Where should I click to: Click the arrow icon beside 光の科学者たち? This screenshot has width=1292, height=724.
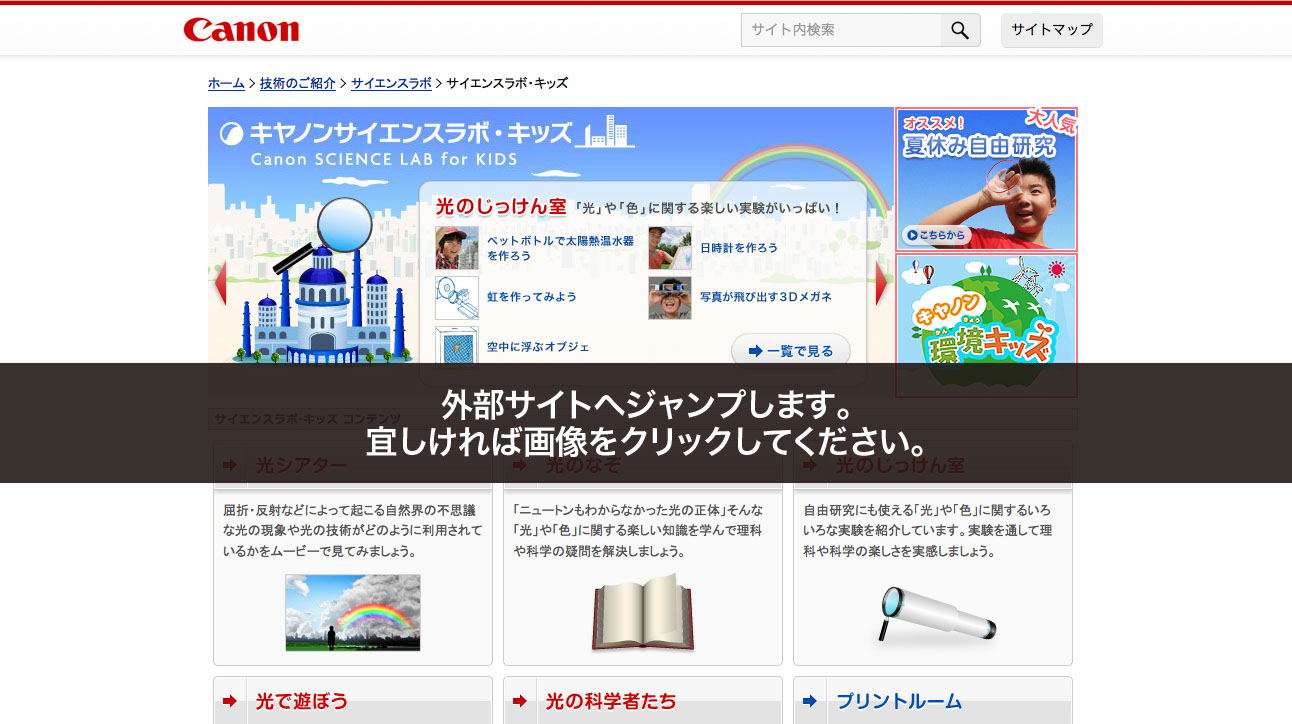520,701
